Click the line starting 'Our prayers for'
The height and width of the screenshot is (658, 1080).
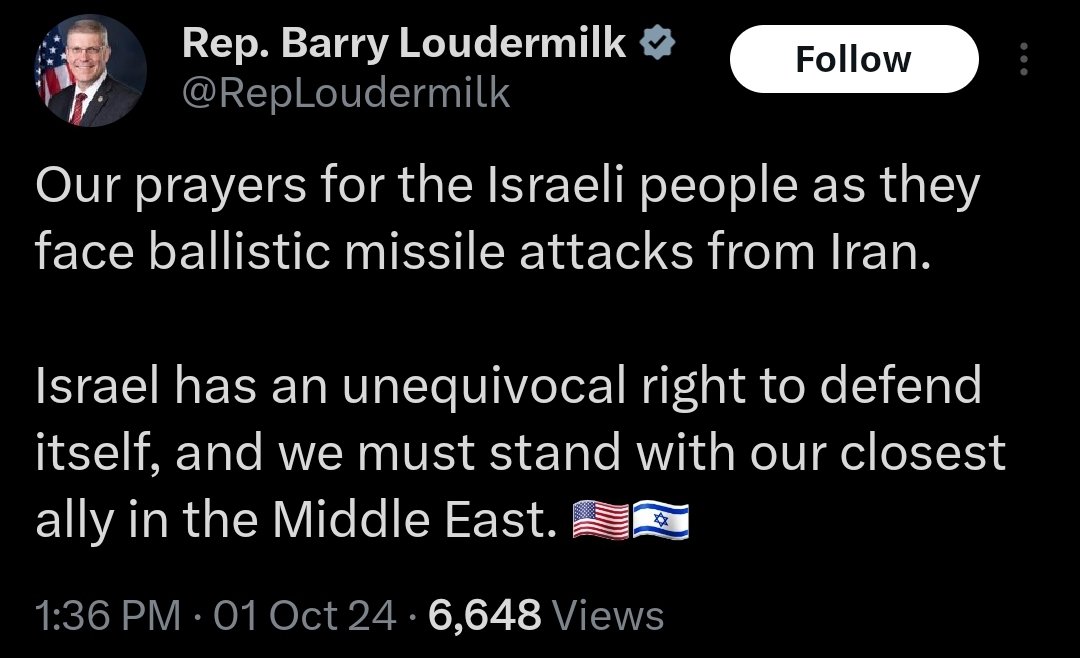(507, 189)
